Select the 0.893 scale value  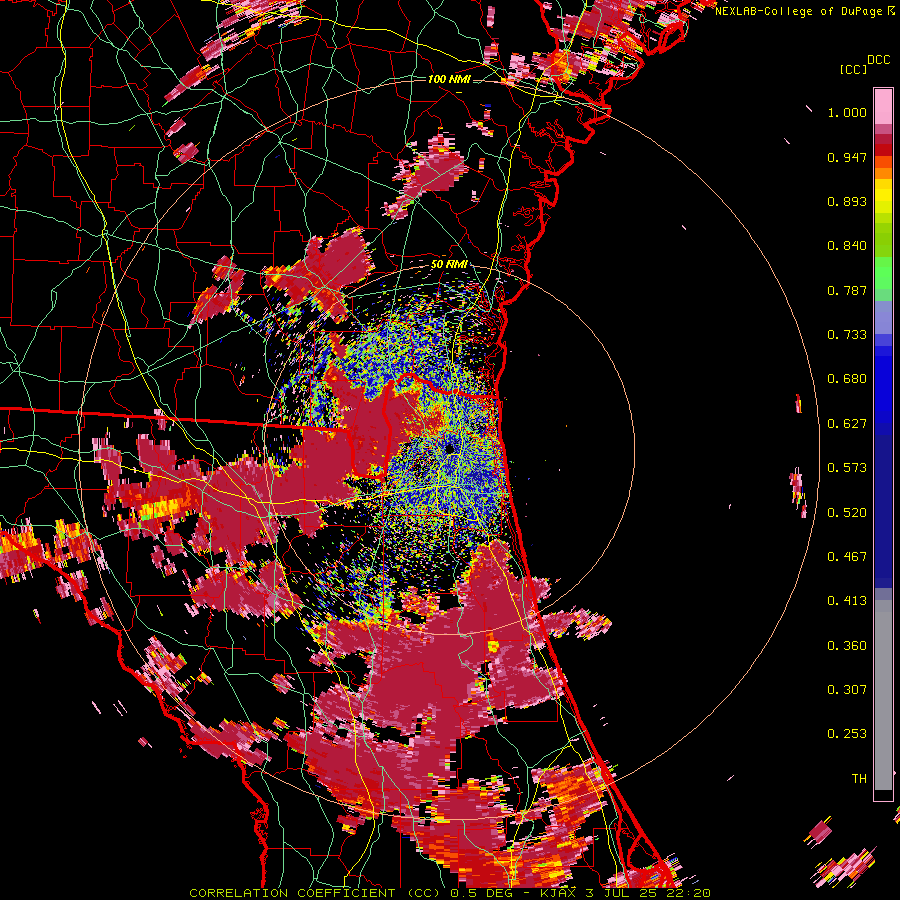point(847,201)
